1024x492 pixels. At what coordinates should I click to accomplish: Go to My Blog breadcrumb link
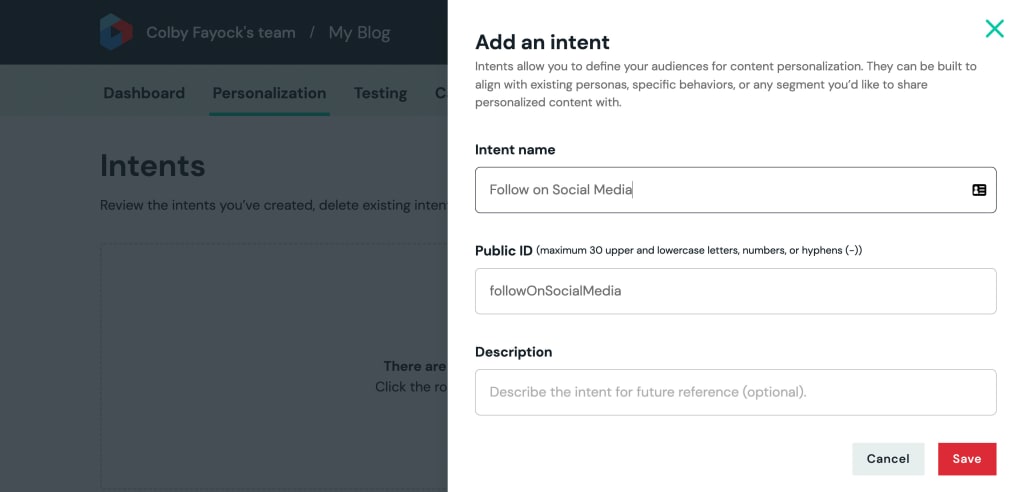(359, 33)
